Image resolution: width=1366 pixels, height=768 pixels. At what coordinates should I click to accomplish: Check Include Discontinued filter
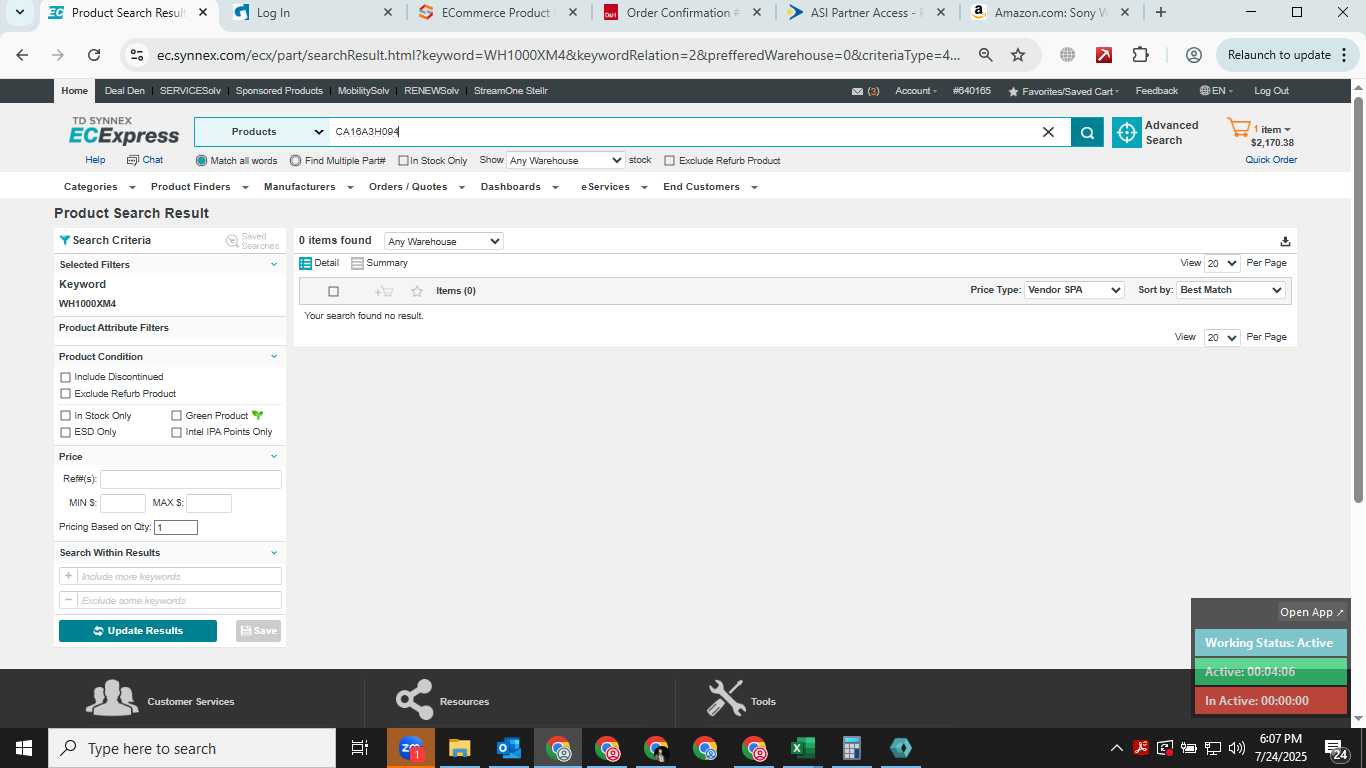click(66, 377)
